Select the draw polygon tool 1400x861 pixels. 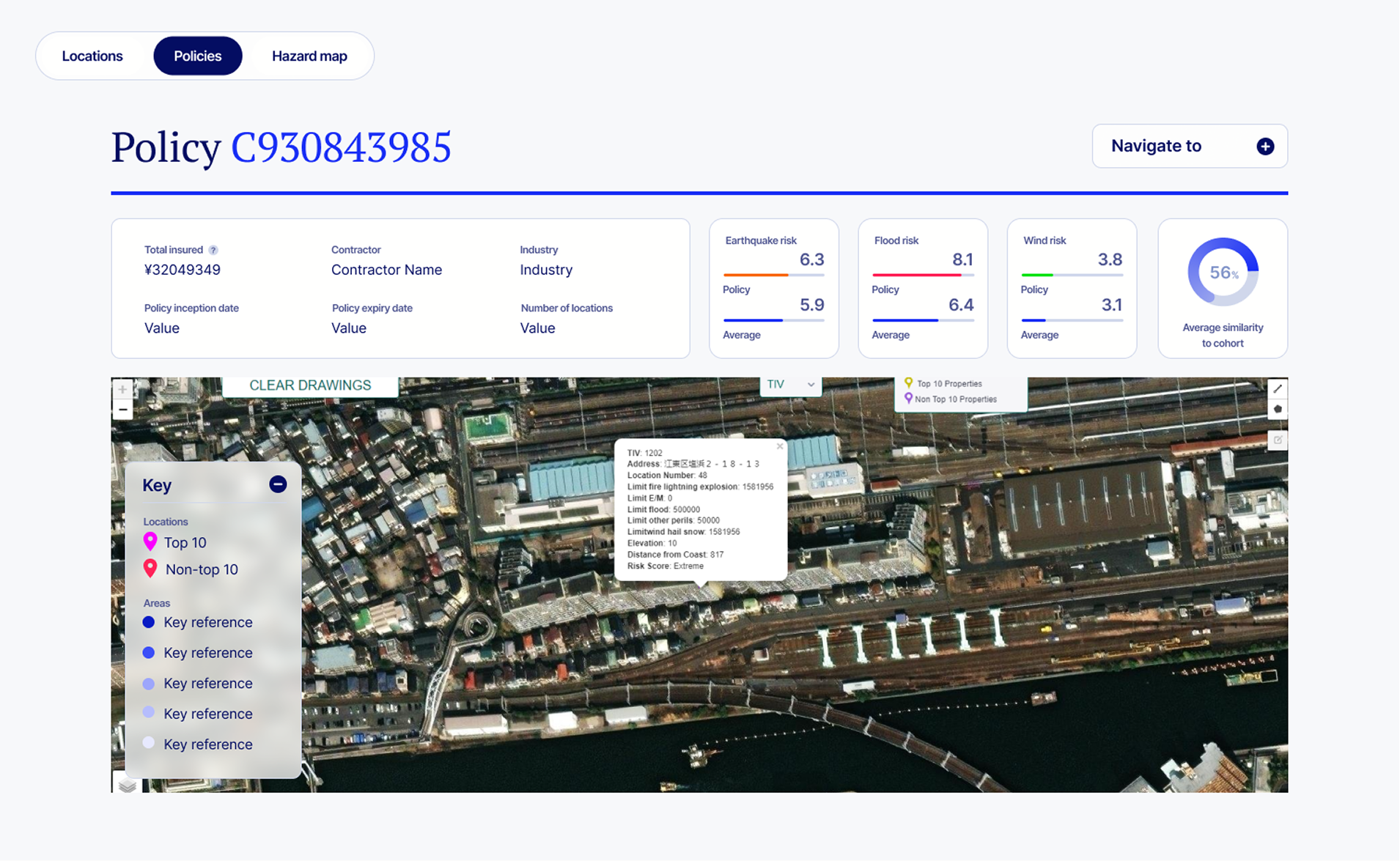coord(1278,409)
